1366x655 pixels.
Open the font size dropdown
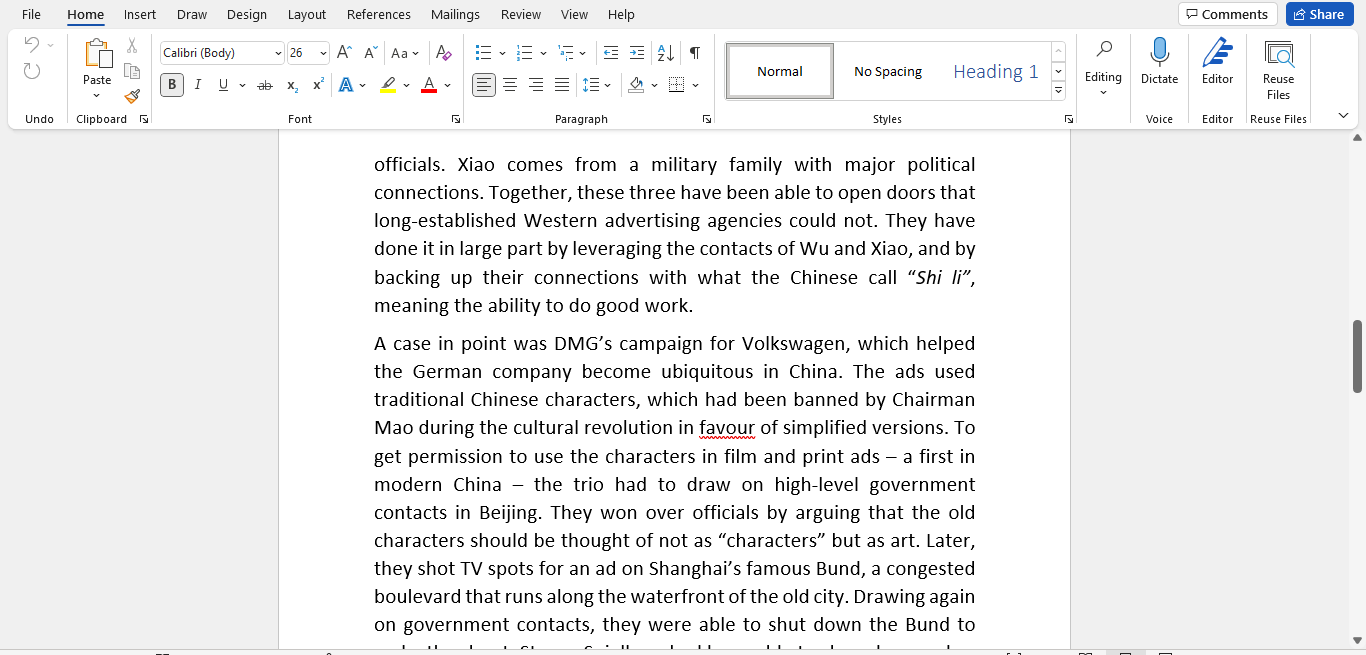(322, 52)
